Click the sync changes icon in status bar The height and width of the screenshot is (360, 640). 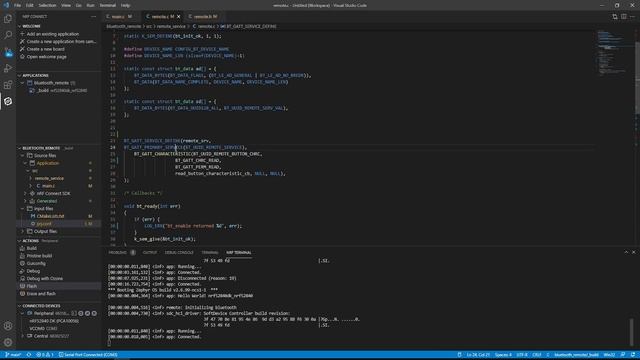pyautogui.click(x=29, y=355)
